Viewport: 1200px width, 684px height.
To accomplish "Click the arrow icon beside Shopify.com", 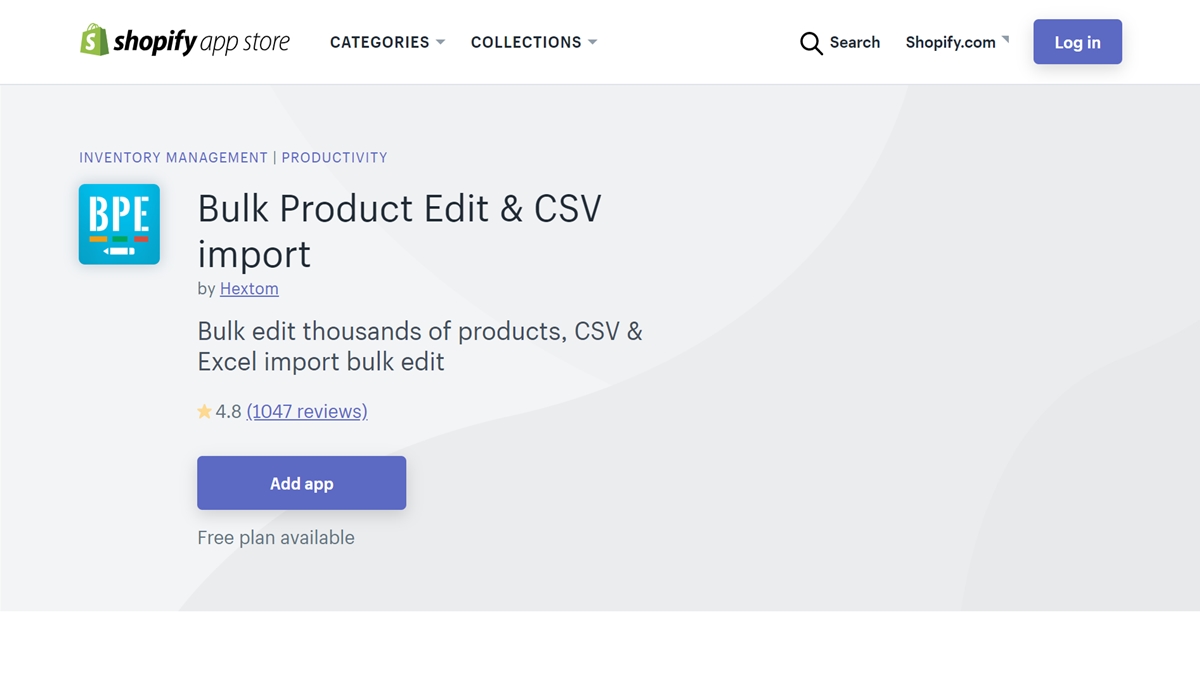I will (x=1005, y=39).
